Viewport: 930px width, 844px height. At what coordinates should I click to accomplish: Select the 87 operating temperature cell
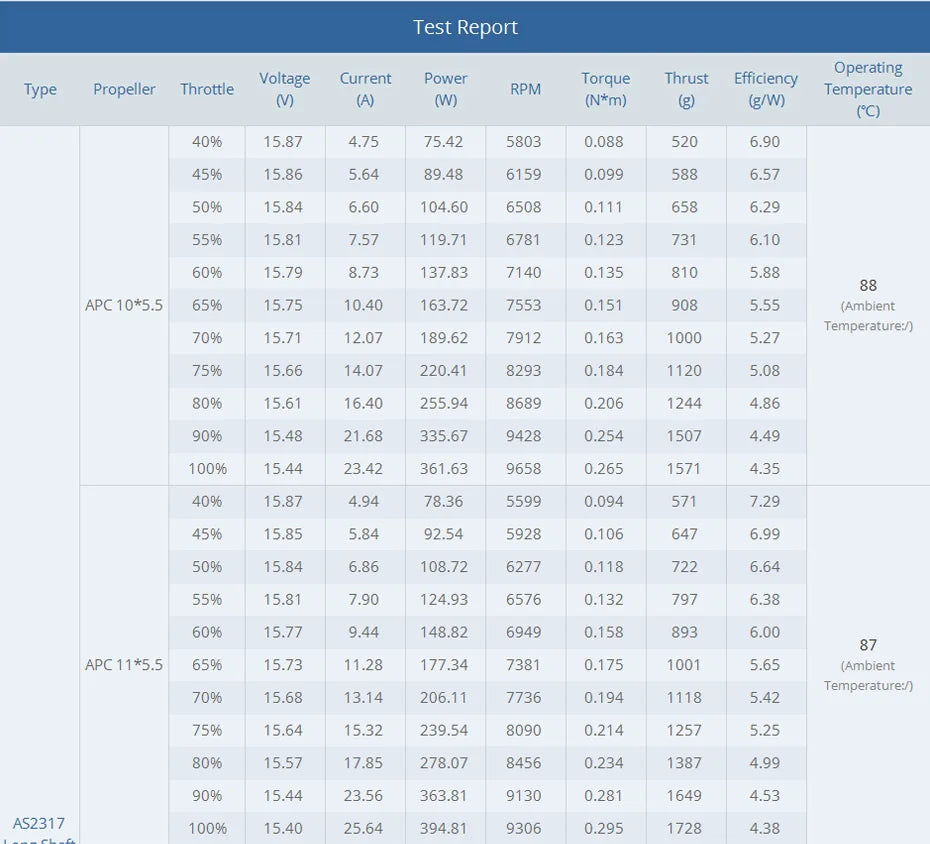click(x=867, y=664)
